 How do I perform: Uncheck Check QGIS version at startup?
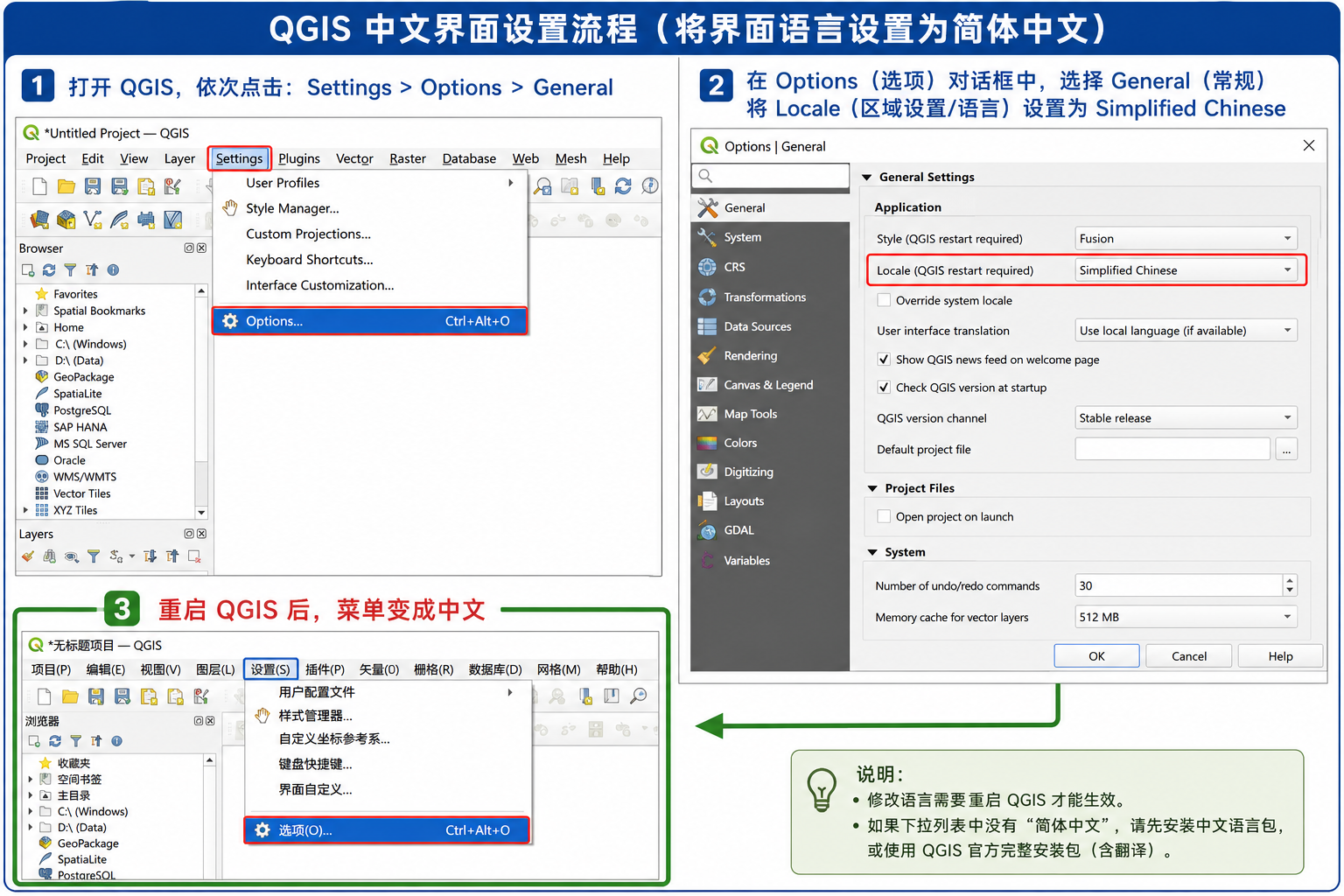click(884, 388)
